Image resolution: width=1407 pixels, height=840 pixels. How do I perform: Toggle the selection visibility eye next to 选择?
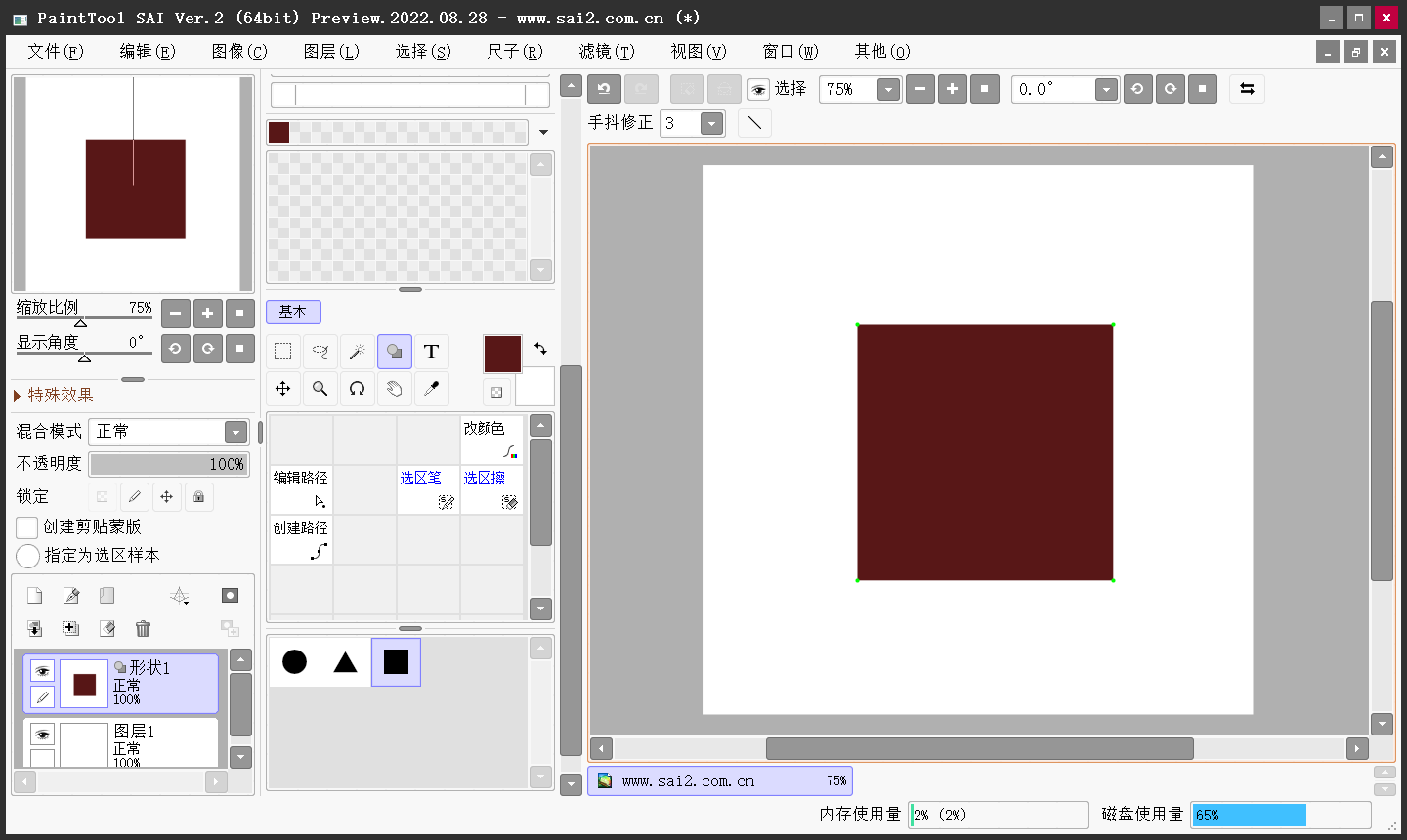point(758,90)
